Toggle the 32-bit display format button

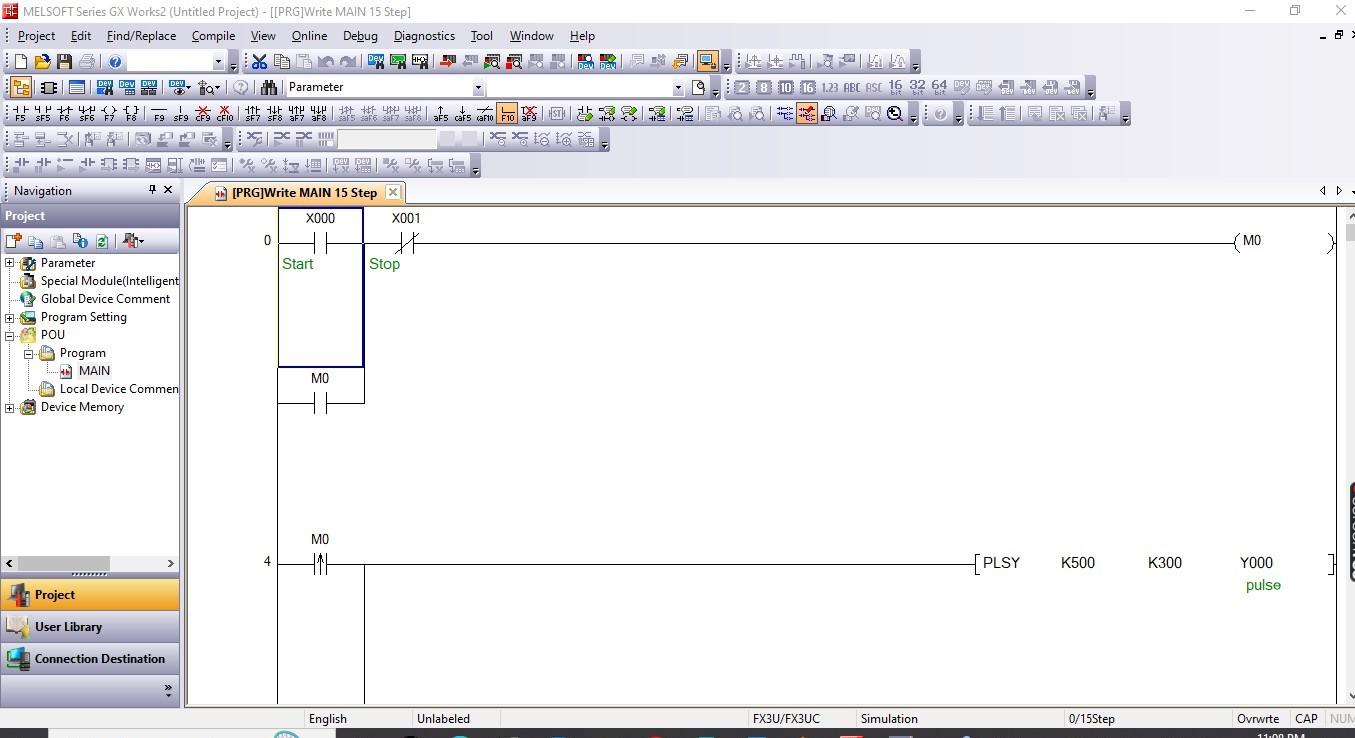[917, 88]
